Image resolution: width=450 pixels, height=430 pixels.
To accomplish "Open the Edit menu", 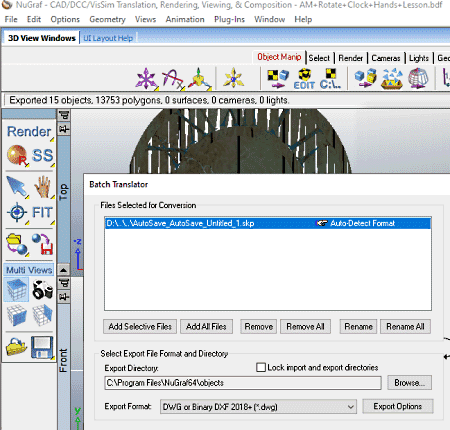I will click(34, 19).
